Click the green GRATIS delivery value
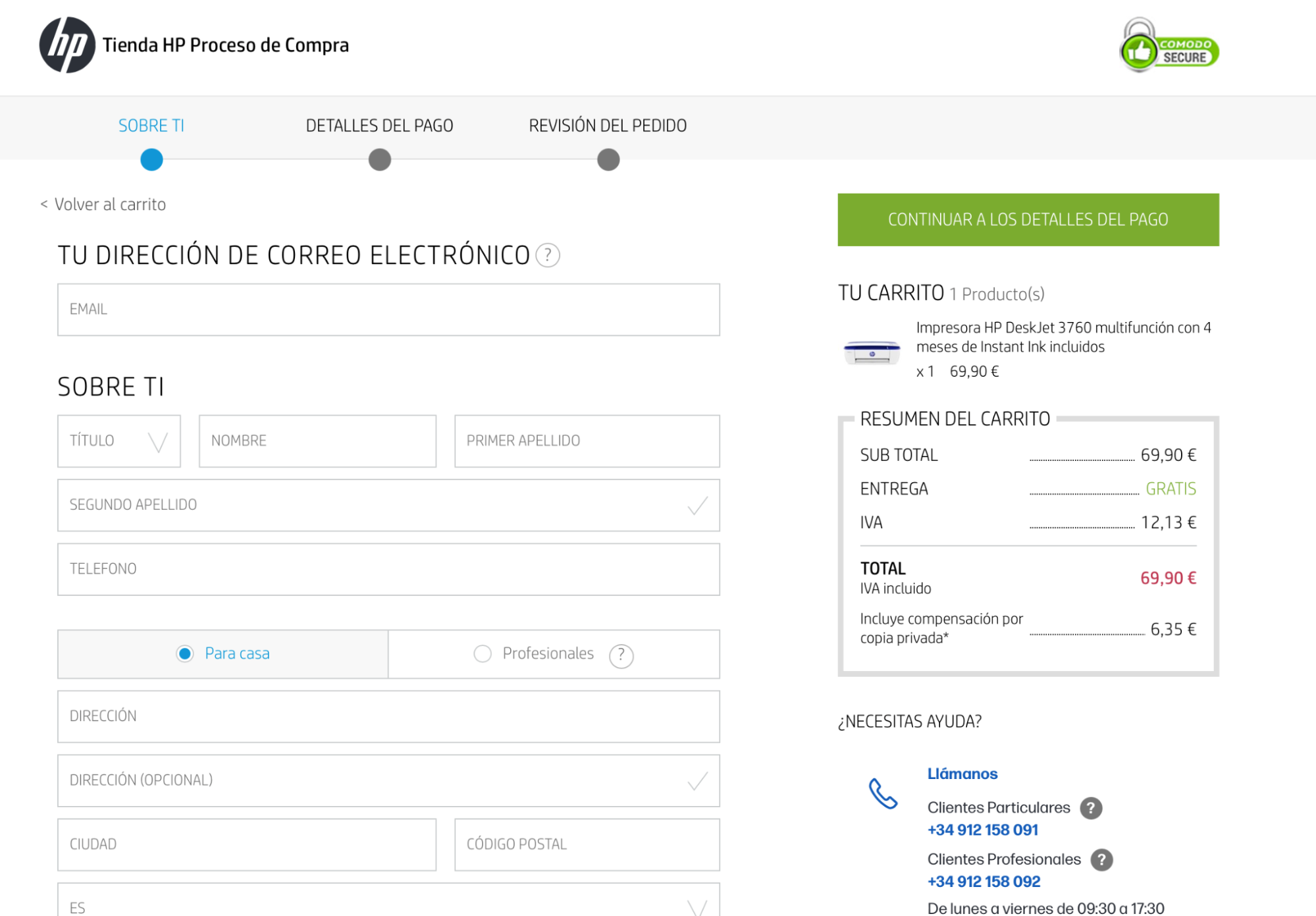 [1171, 489]
